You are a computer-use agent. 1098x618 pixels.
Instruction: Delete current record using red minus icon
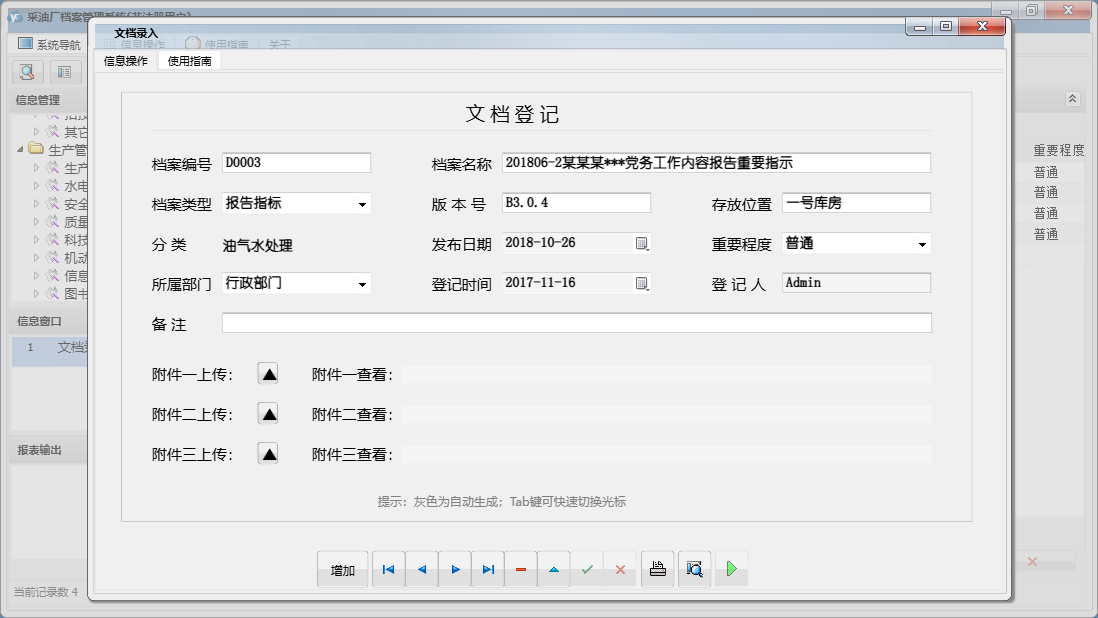click(x=521, y=568)
